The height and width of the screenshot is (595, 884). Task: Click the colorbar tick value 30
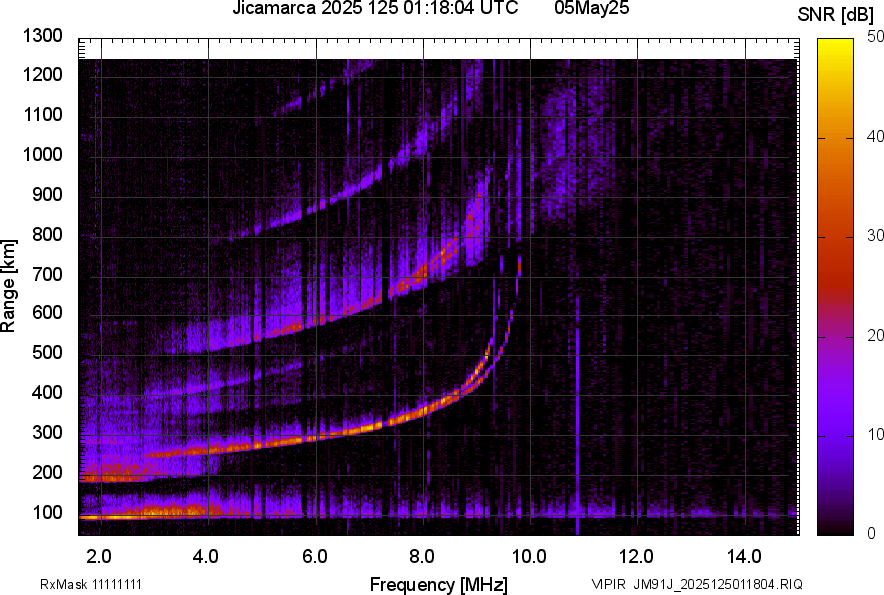[x=875, y=235]
